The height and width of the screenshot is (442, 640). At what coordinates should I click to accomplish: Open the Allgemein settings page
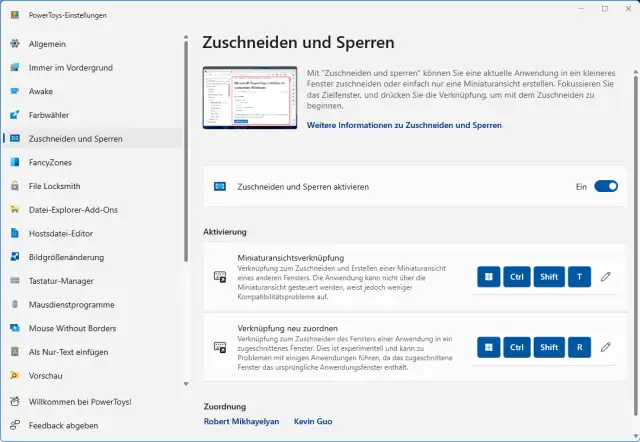click(48, 44)
